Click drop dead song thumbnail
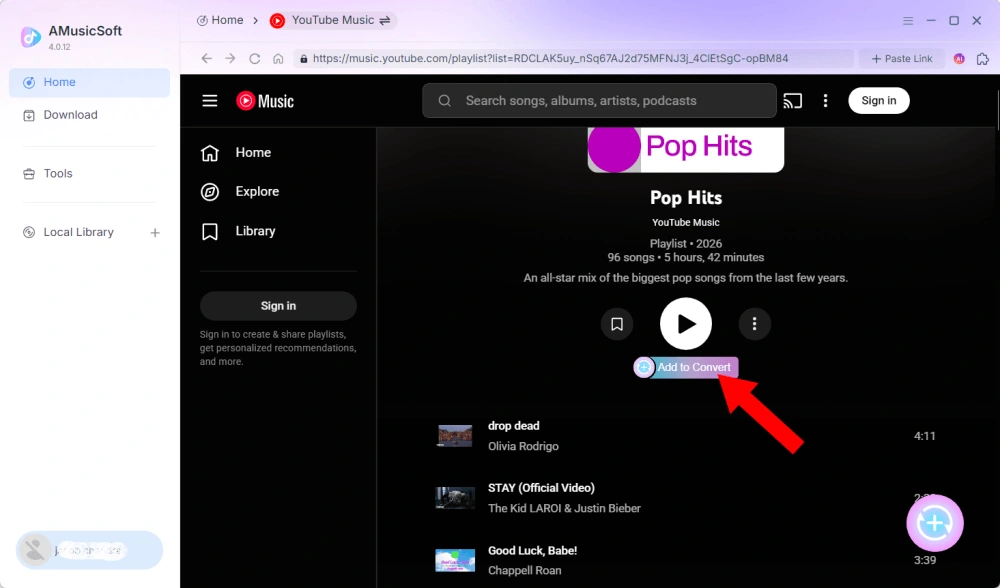The height and width of the screenshot is (588, 1000). pyautogui.click(x=455, y=436)
